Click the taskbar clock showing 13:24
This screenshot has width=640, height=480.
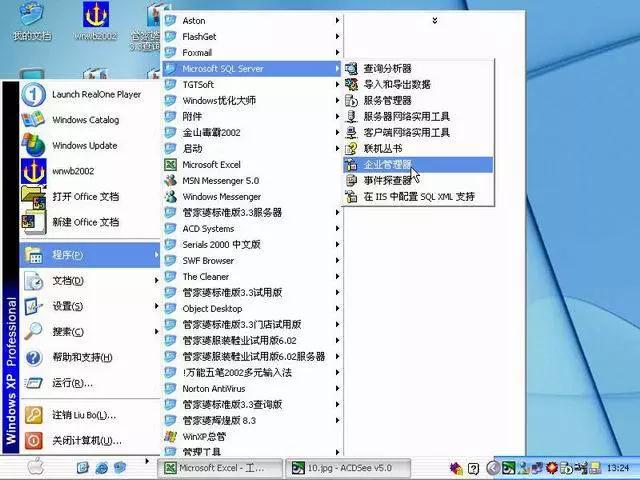click(617, 467)
